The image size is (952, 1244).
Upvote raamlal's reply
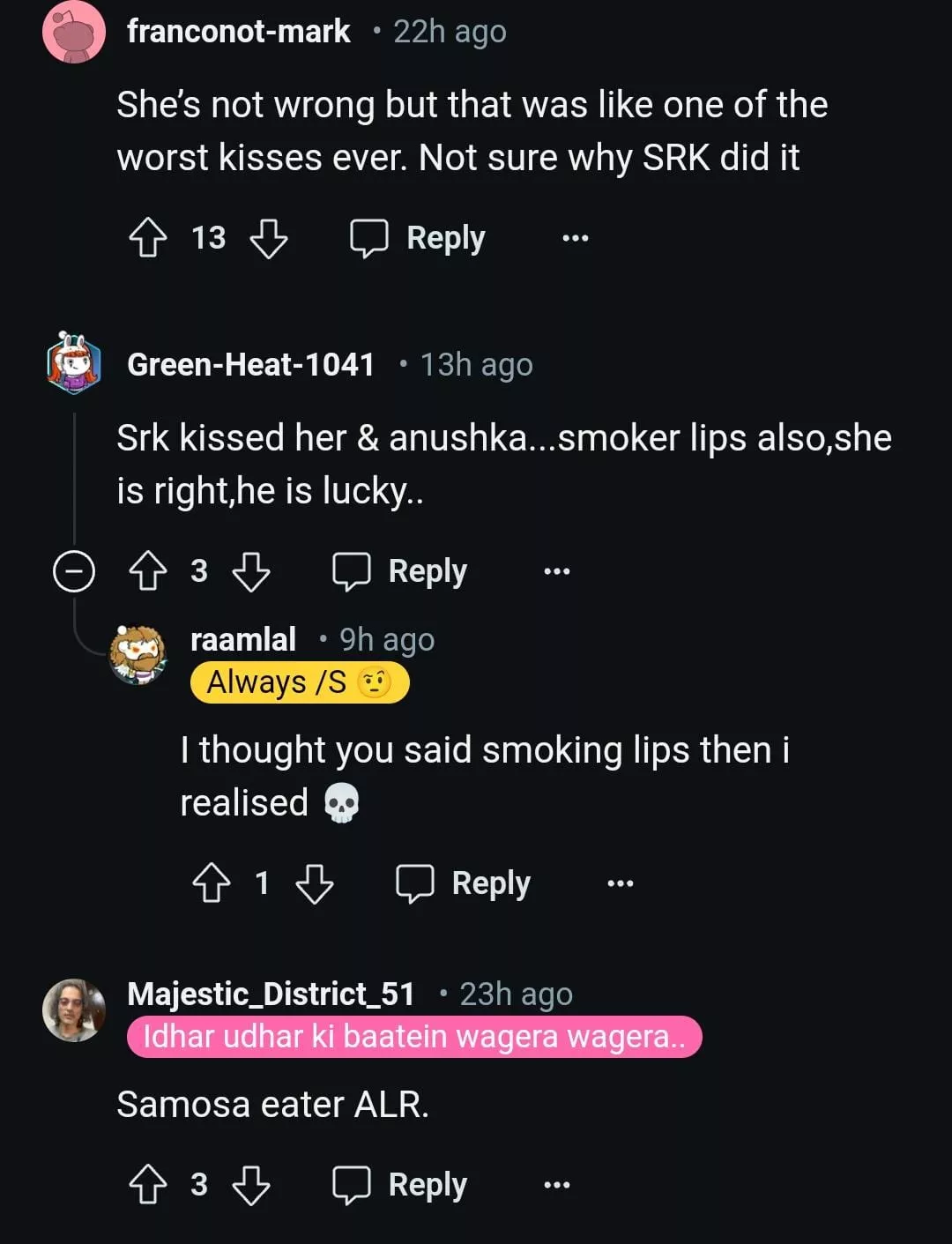pyautogui.click(x=211, y=883)
